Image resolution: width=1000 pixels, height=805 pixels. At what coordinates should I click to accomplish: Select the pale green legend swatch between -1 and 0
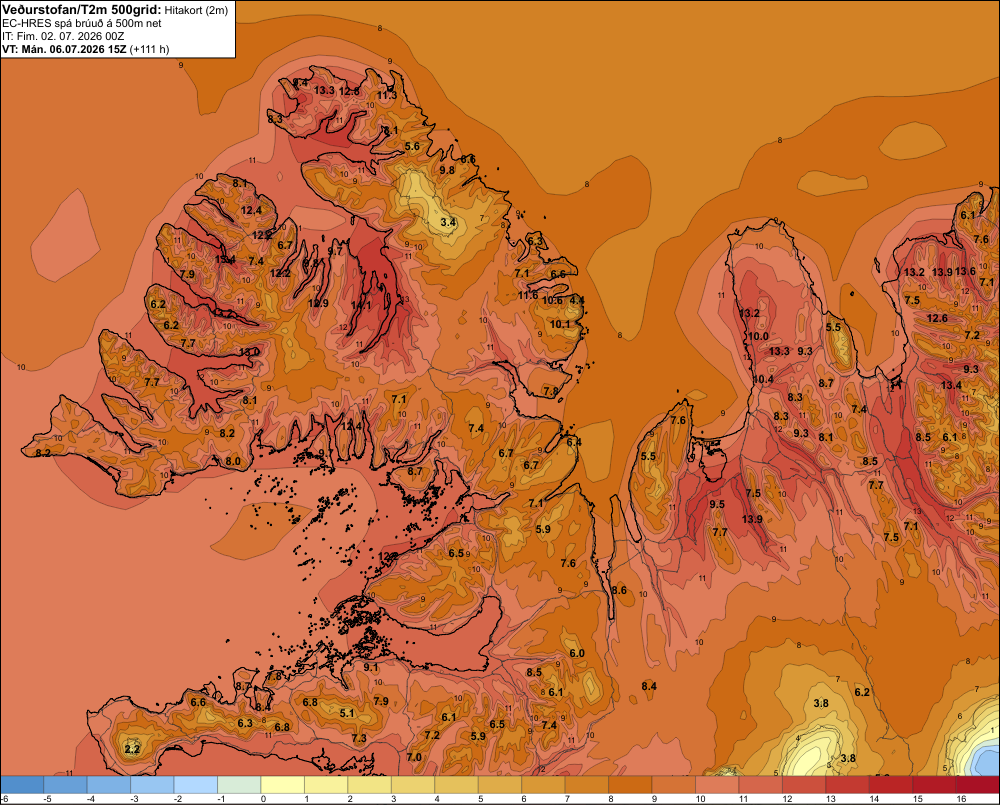pos(239,785)
